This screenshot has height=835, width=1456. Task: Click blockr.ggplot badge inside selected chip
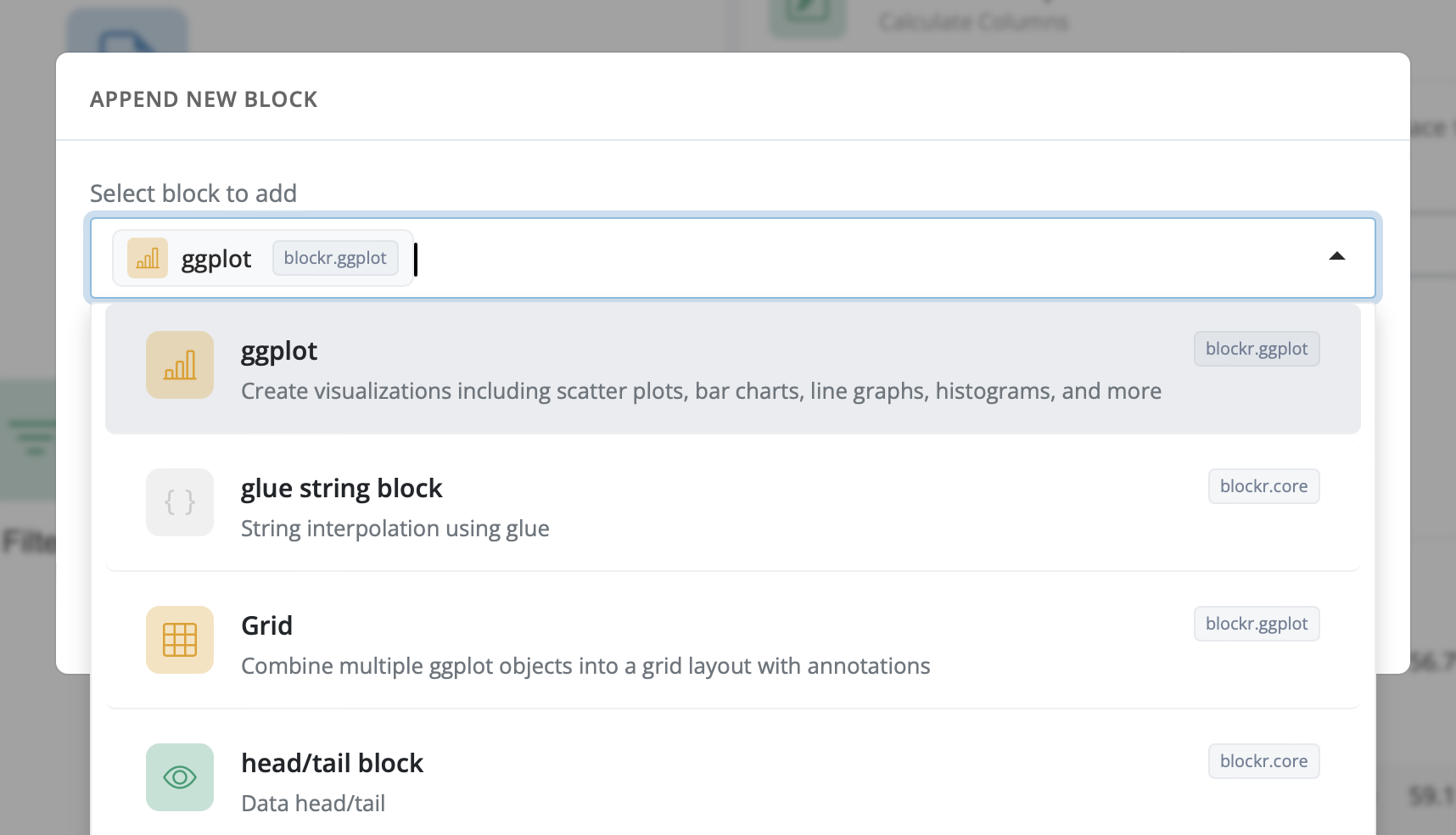click(334, 258)
